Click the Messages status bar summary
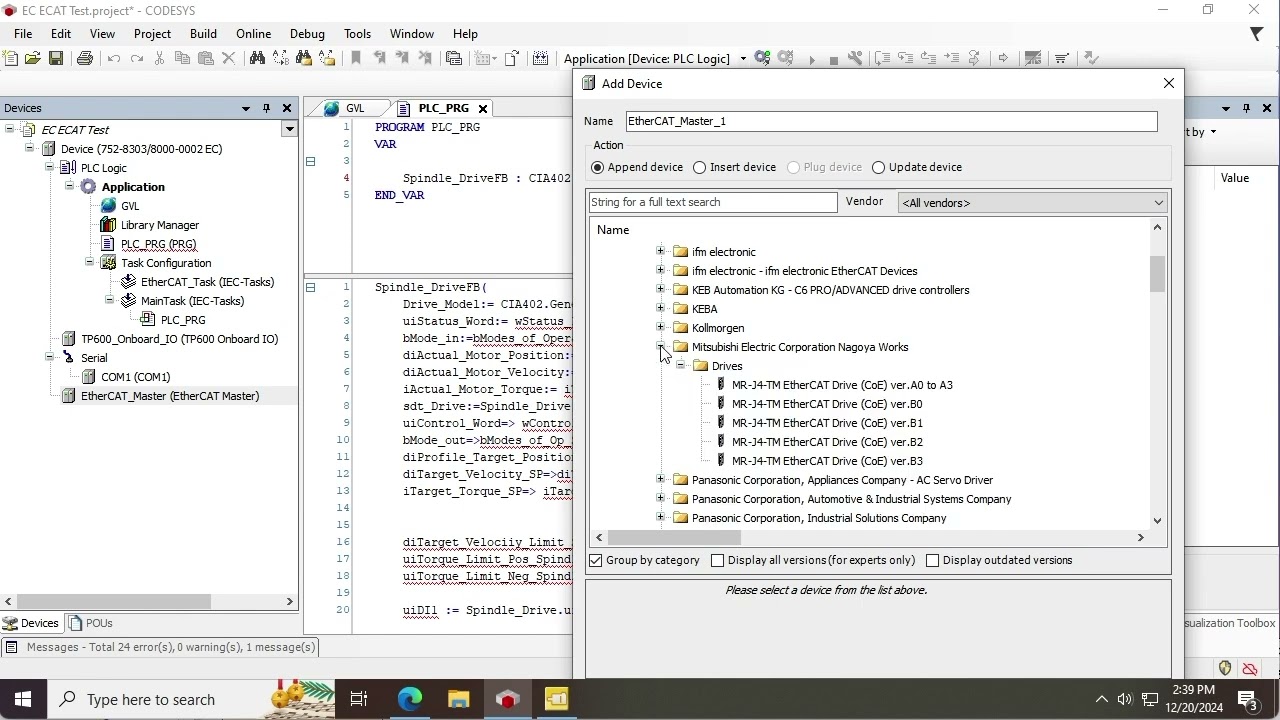 [160, 647]
